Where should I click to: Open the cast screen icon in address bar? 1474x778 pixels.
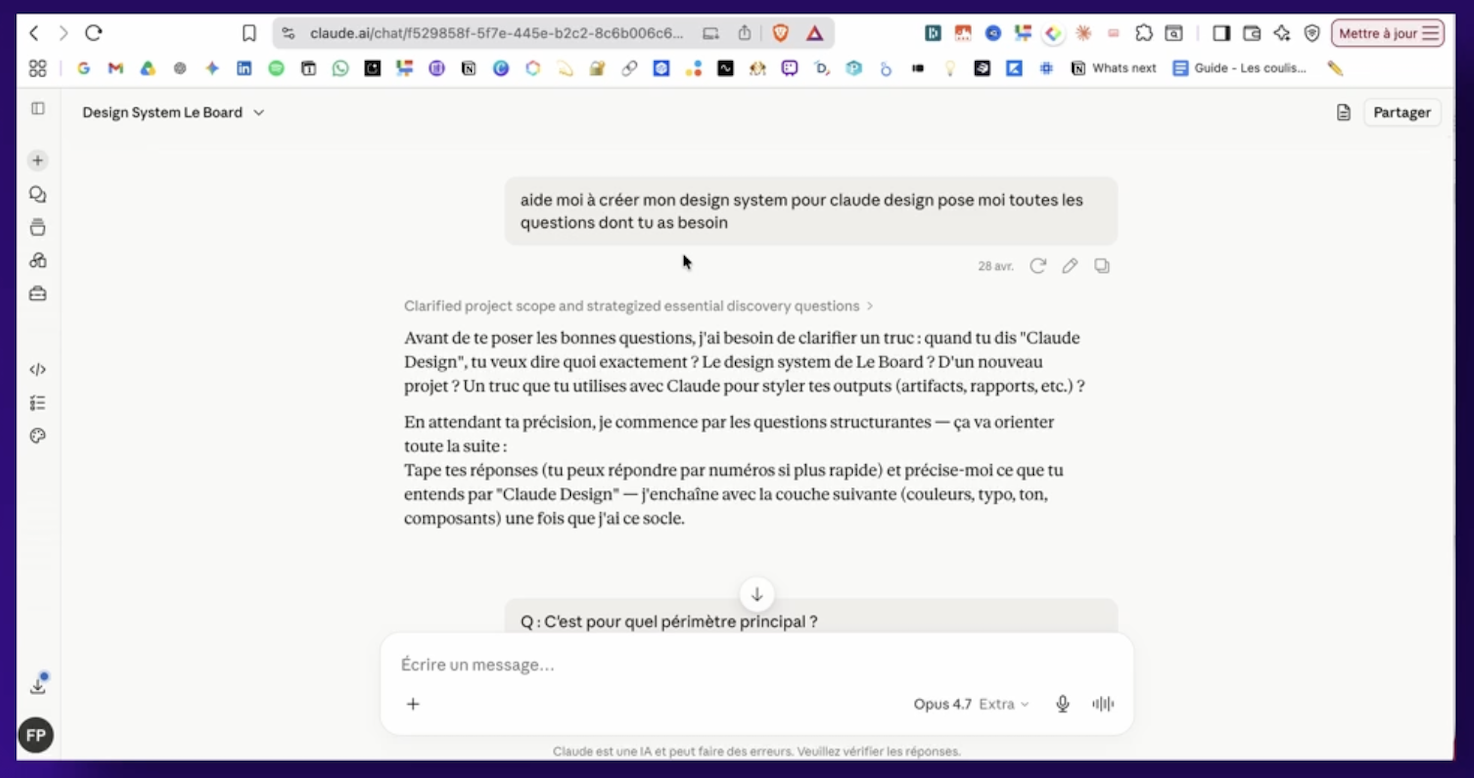click(x=711, y=33)
